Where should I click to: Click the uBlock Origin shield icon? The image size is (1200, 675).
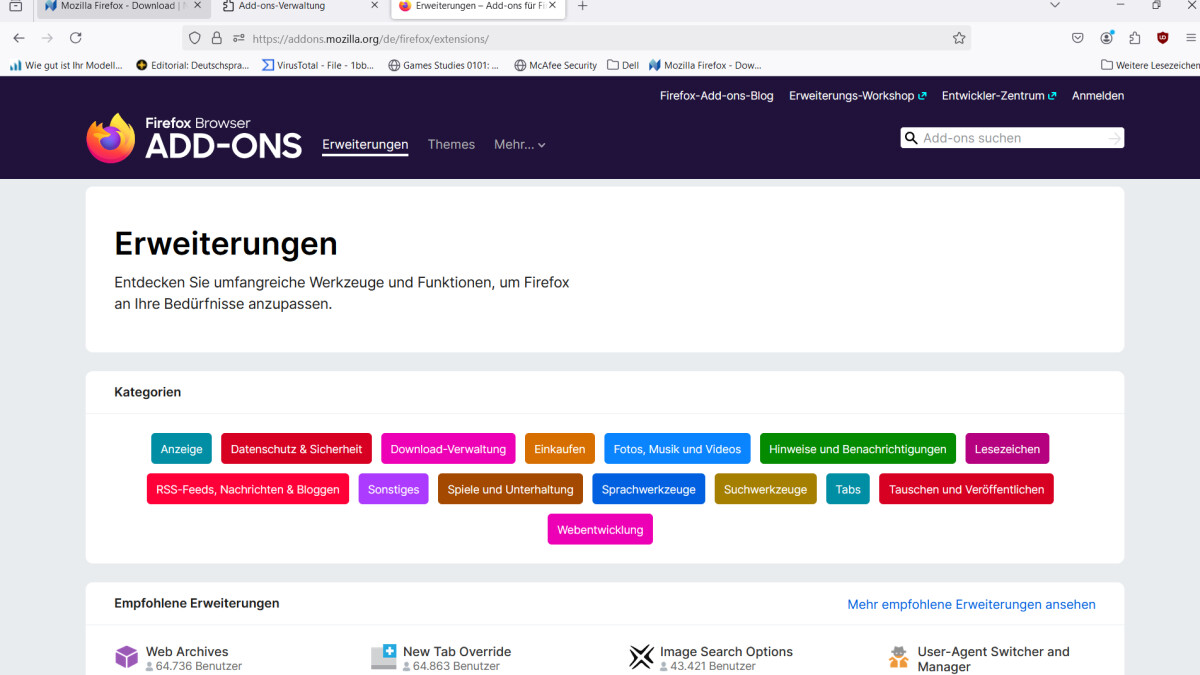click(x=1161, y=37)
